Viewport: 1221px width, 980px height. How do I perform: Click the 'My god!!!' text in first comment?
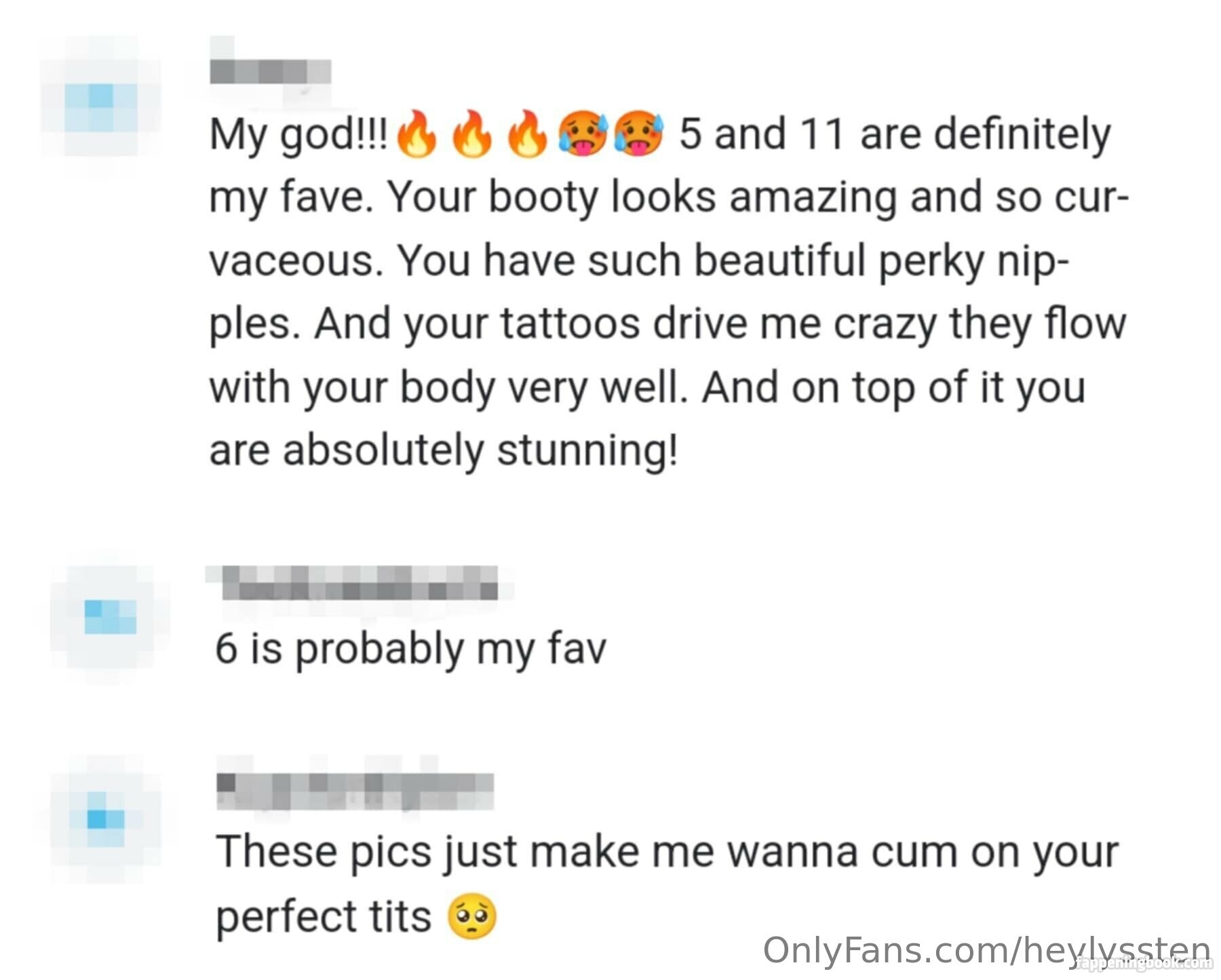[x=298, y=135]
